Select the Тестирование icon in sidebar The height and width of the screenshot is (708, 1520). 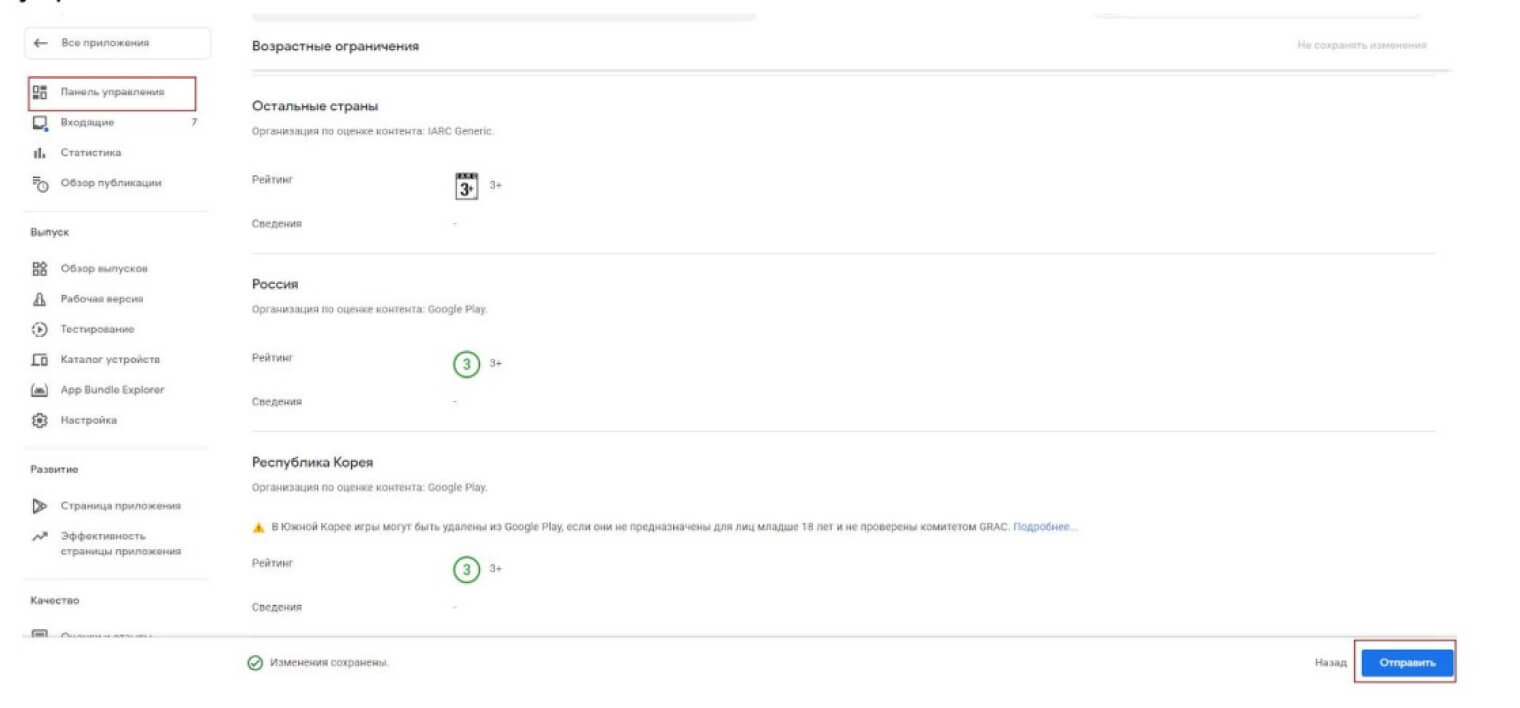point(40,329)
